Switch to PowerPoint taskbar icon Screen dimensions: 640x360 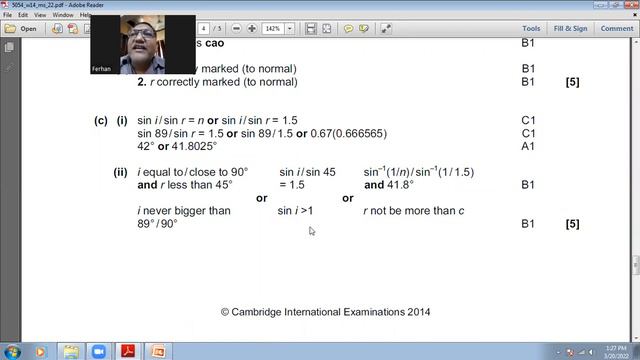coord(158,351)
